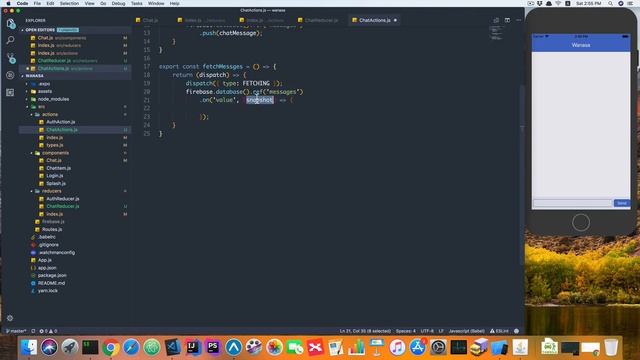Click the feedback smiley in status bar
The width and height of the screenshot is (640, 360).
517,331
